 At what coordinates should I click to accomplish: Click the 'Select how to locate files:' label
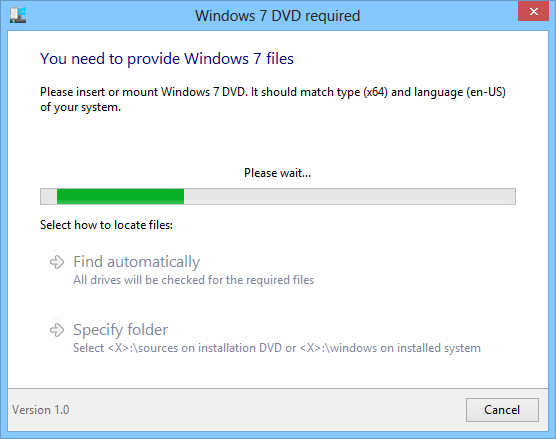coord(106,225)
